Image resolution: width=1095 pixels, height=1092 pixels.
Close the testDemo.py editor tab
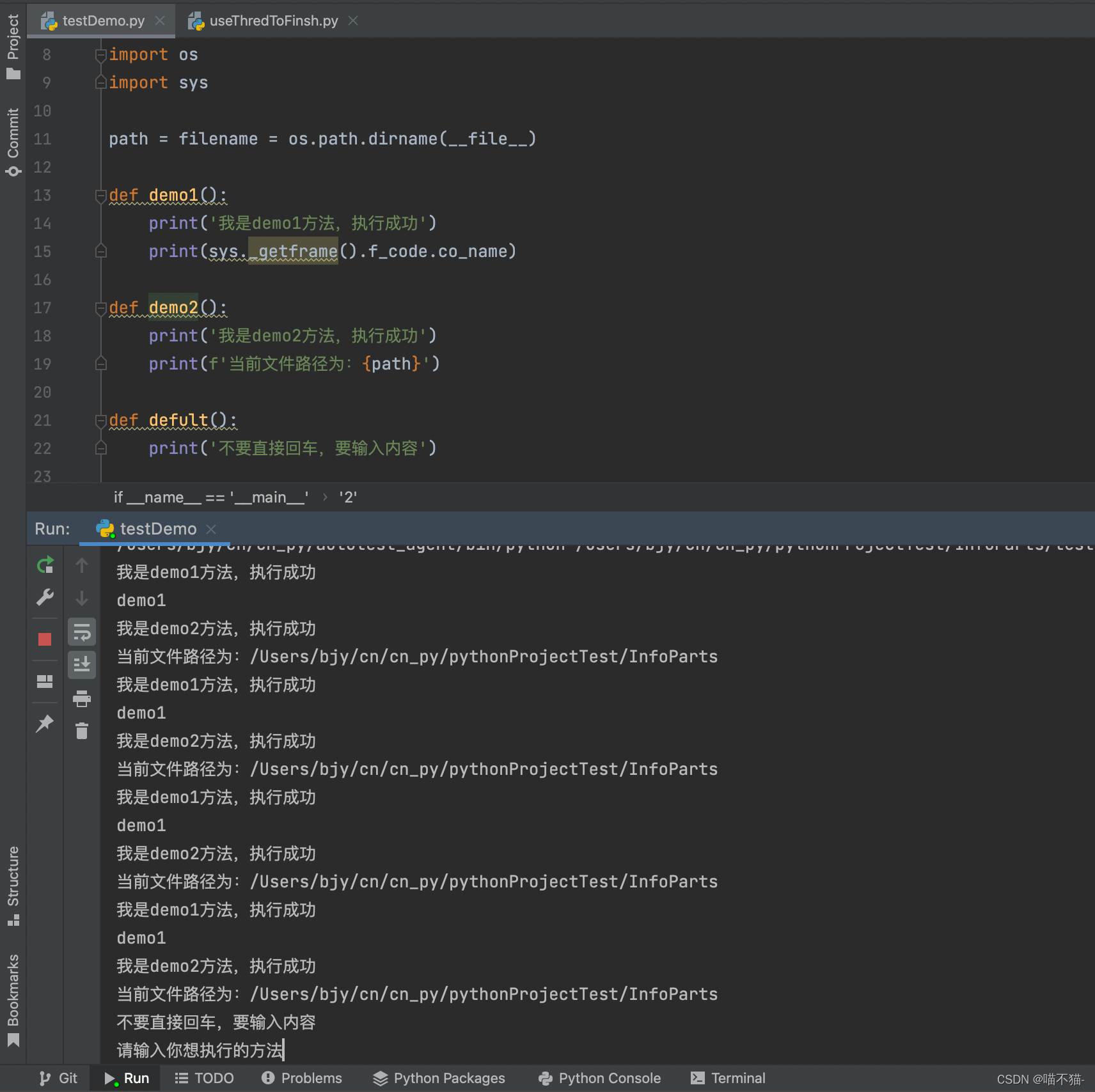coord(160,20)
